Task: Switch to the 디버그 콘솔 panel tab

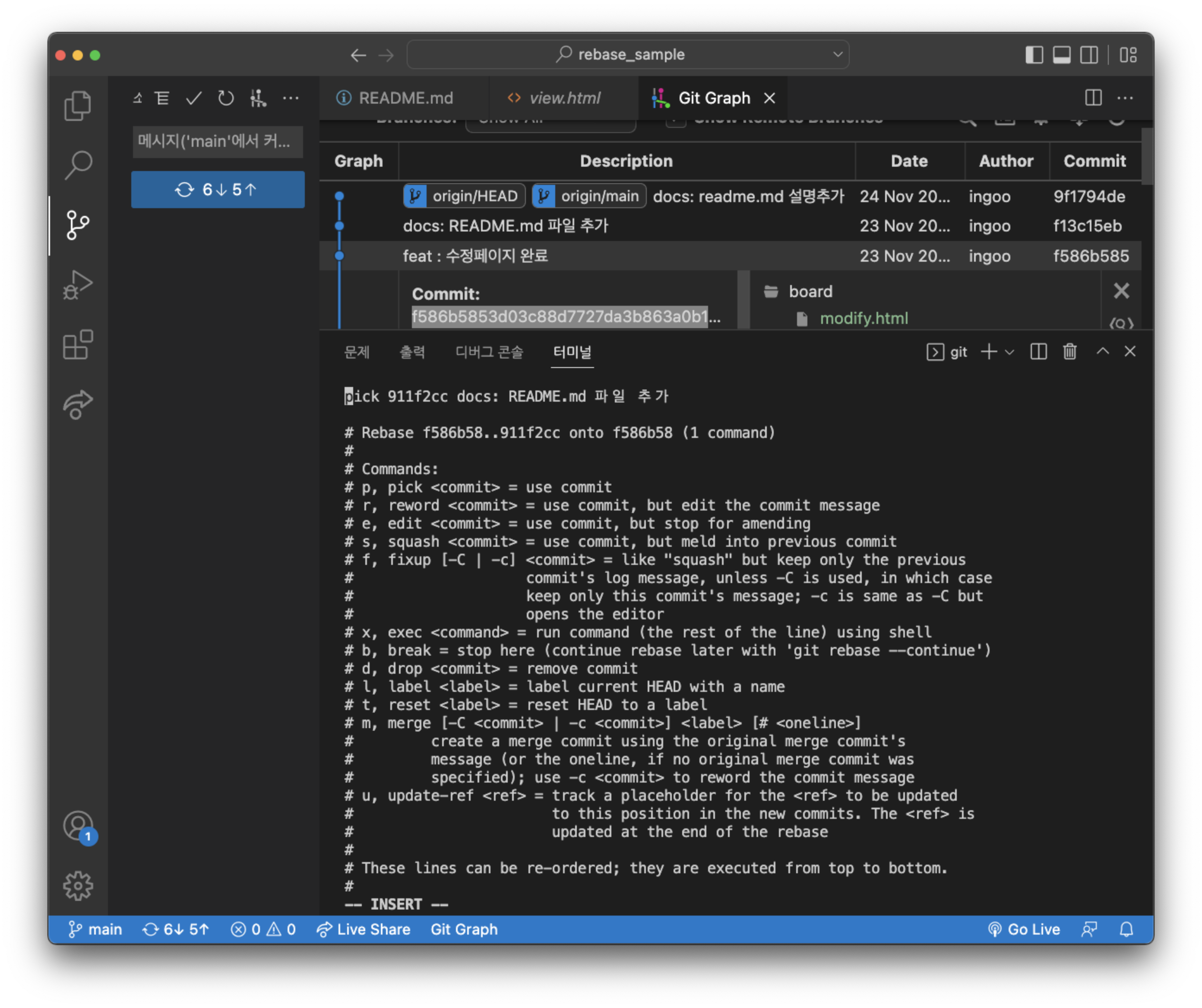Action: pyautogui.click(x=489, y=352)
